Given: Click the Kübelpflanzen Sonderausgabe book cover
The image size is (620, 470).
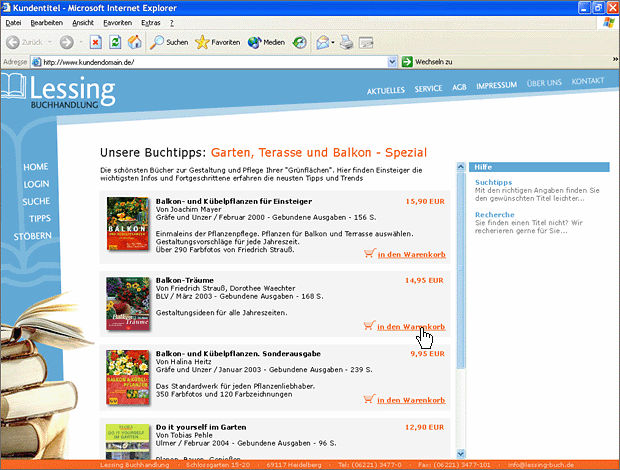Looking at the screenshot, I should coord(128,377).
